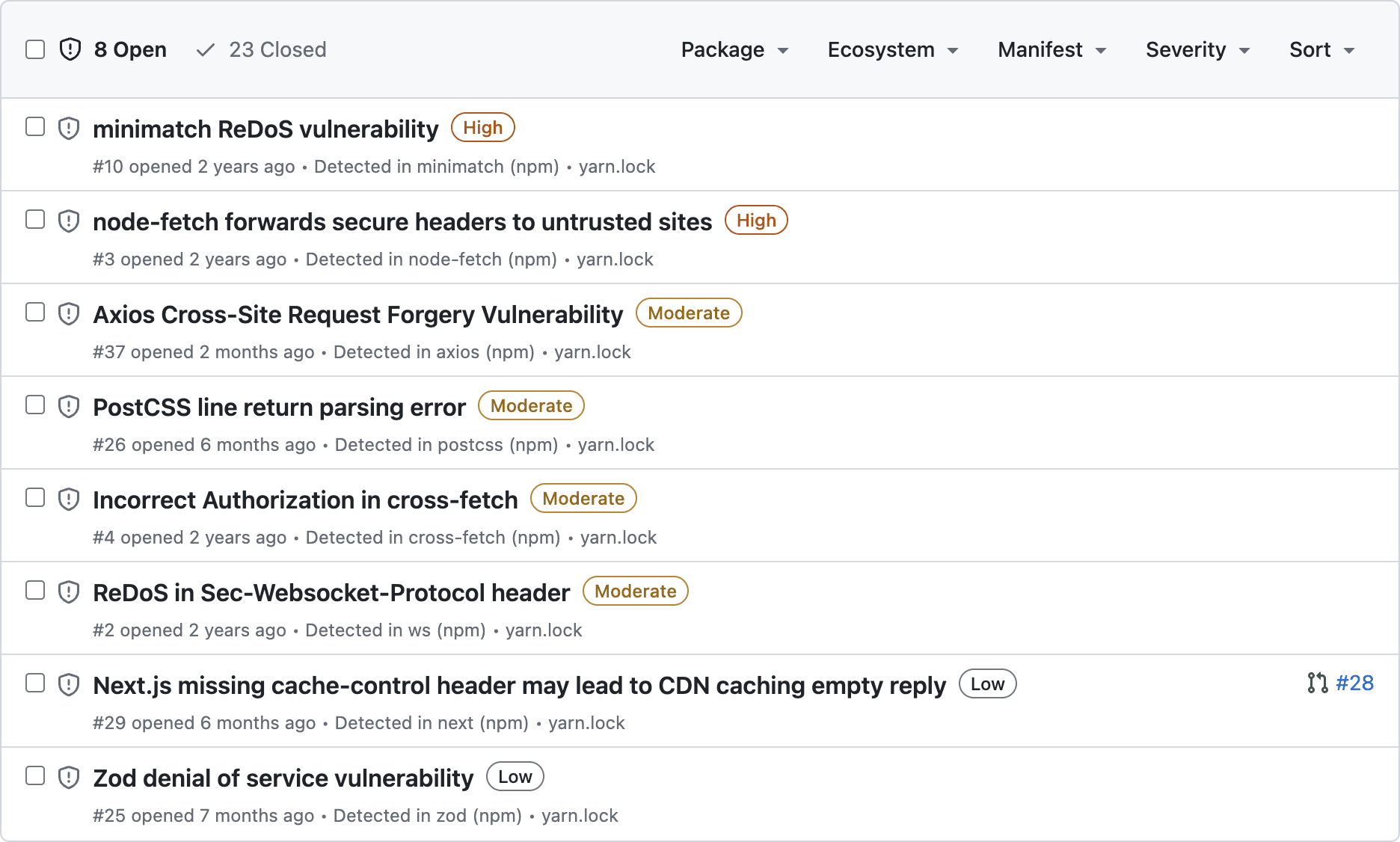Click the High severity badge on node-fetch alert
This screenshot has height=842, width=1400.
[x=756, y=221]
